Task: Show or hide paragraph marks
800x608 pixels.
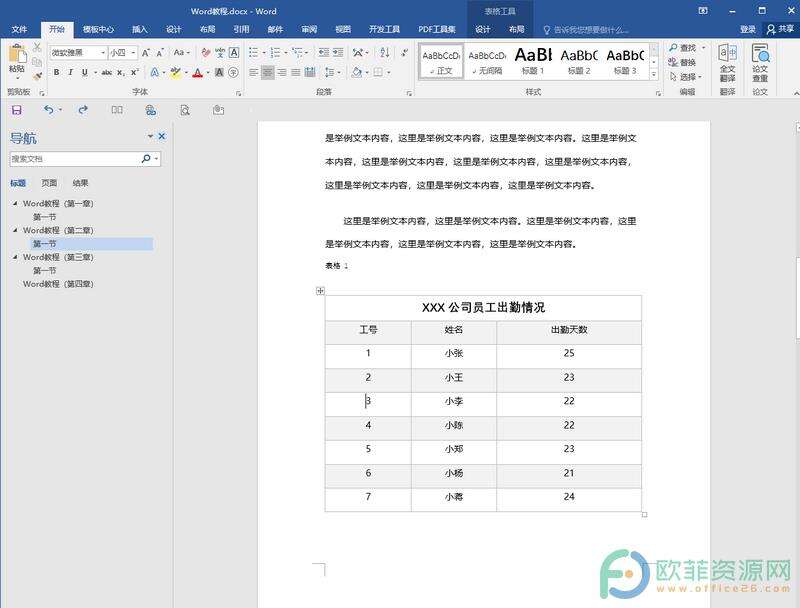Action: tap(404, 53)
